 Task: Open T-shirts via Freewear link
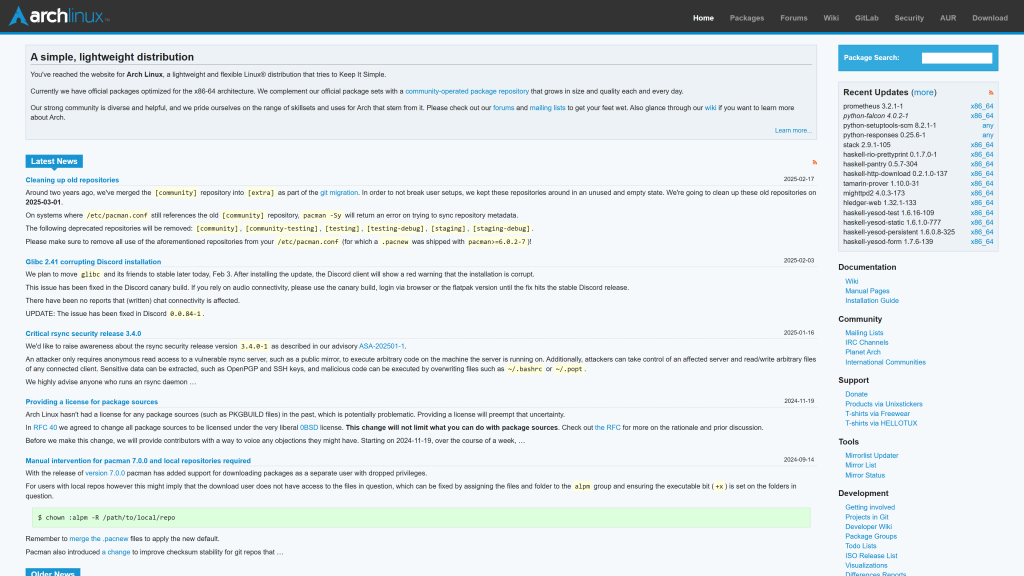[x=877, y=414]
